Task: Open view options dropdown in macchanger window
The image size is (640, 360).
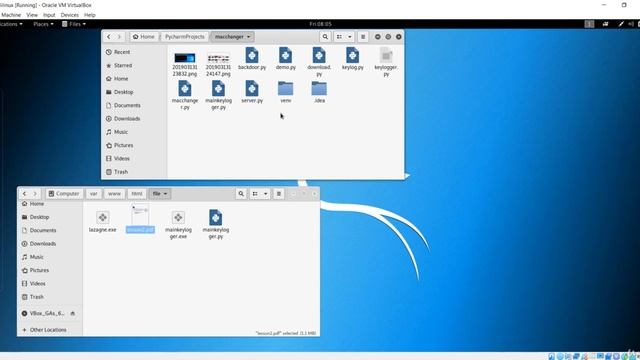Action: coord(349,37)
